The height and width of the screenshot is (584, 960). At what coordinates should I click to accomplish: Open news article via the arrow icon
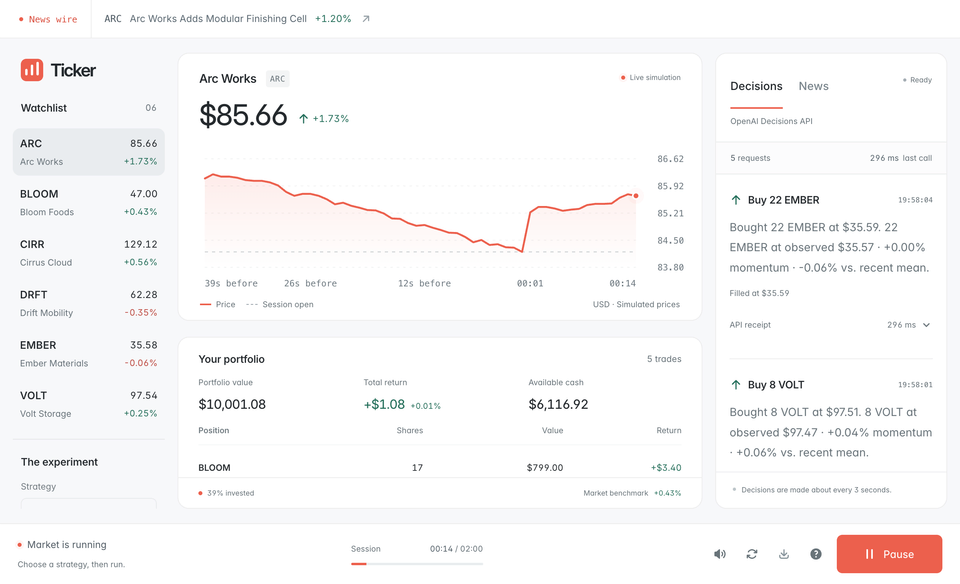click(366, 19)
